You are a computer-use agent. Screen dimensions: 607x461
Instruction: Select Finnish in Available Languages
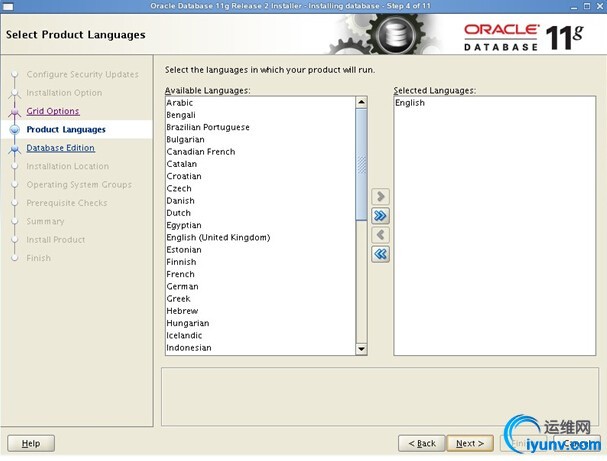(260, 262)
